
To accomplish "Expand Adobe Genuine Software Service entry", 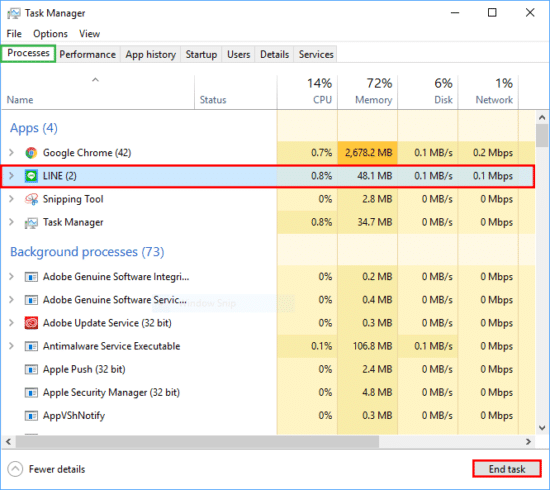I will pyautogui.click(x=11, y=300).
